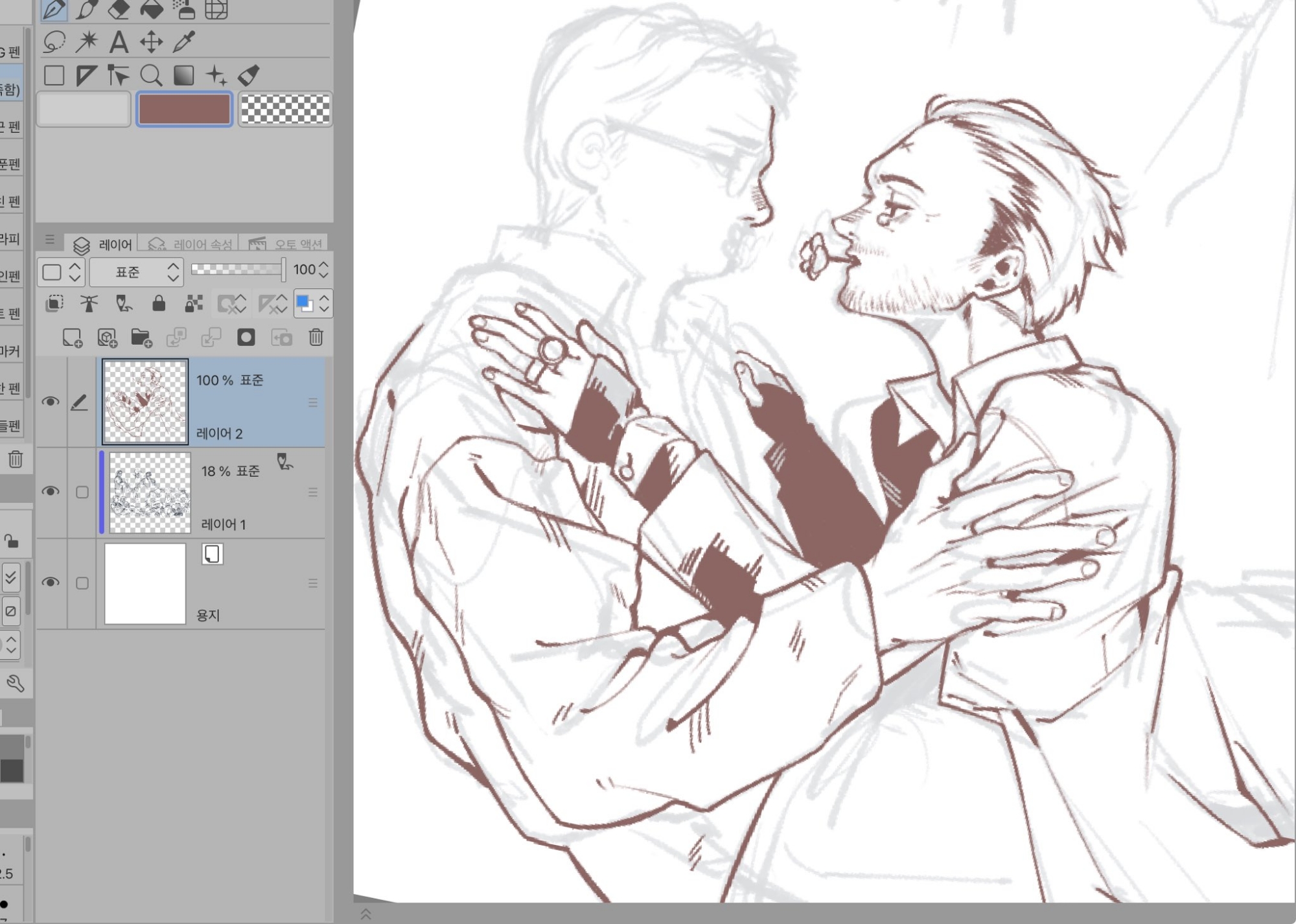Switch to the 오토 액션 tab
1296x924 pixels.
(x=286, y=244)
